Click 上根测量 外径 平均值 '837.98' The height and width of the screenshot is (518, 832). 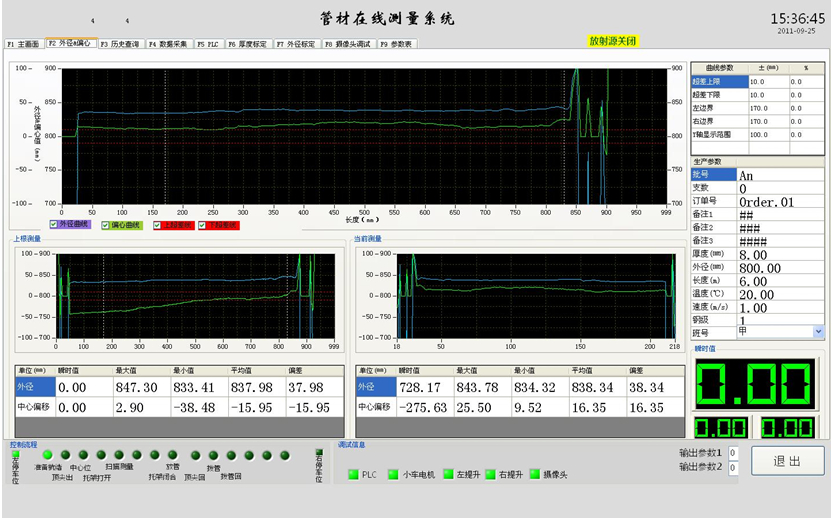point(257,387)
